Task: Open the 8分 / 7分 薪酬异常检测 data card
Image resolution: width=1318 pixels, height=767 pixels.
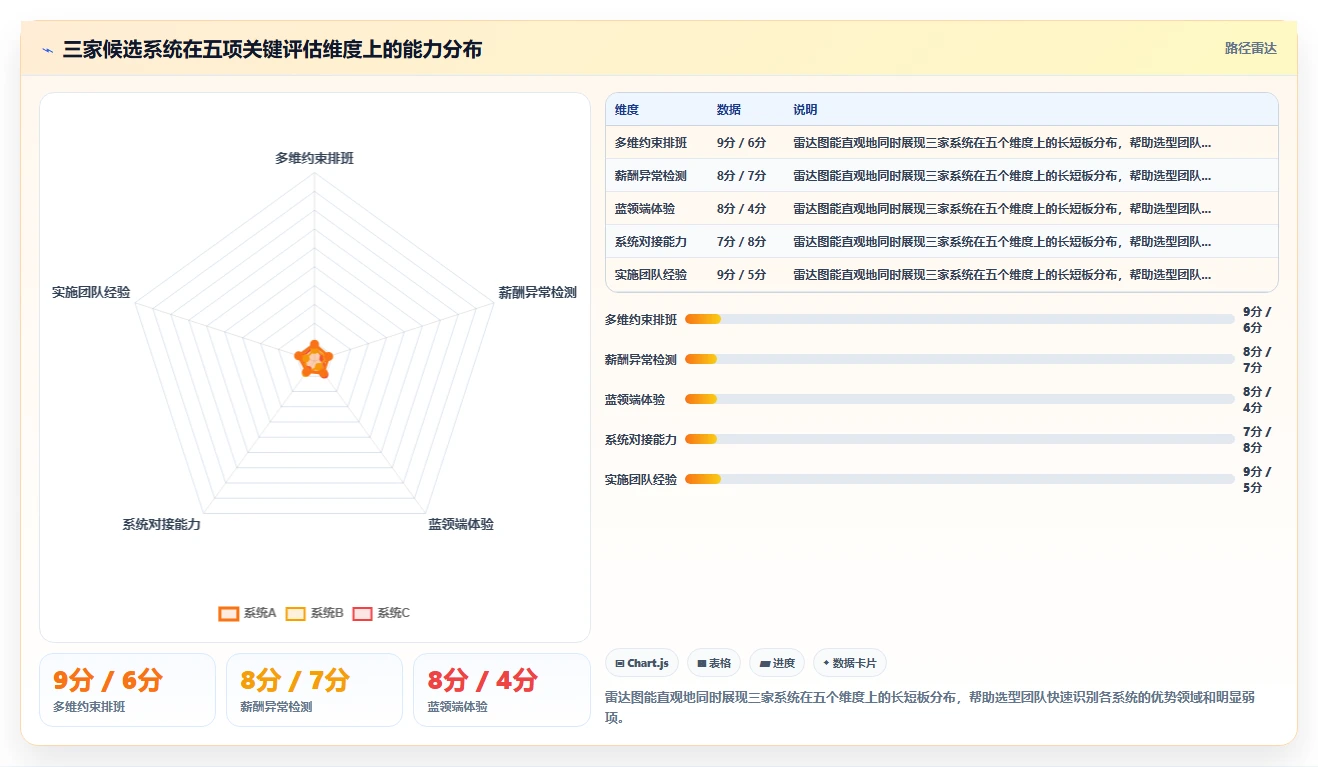Action: 314,690
